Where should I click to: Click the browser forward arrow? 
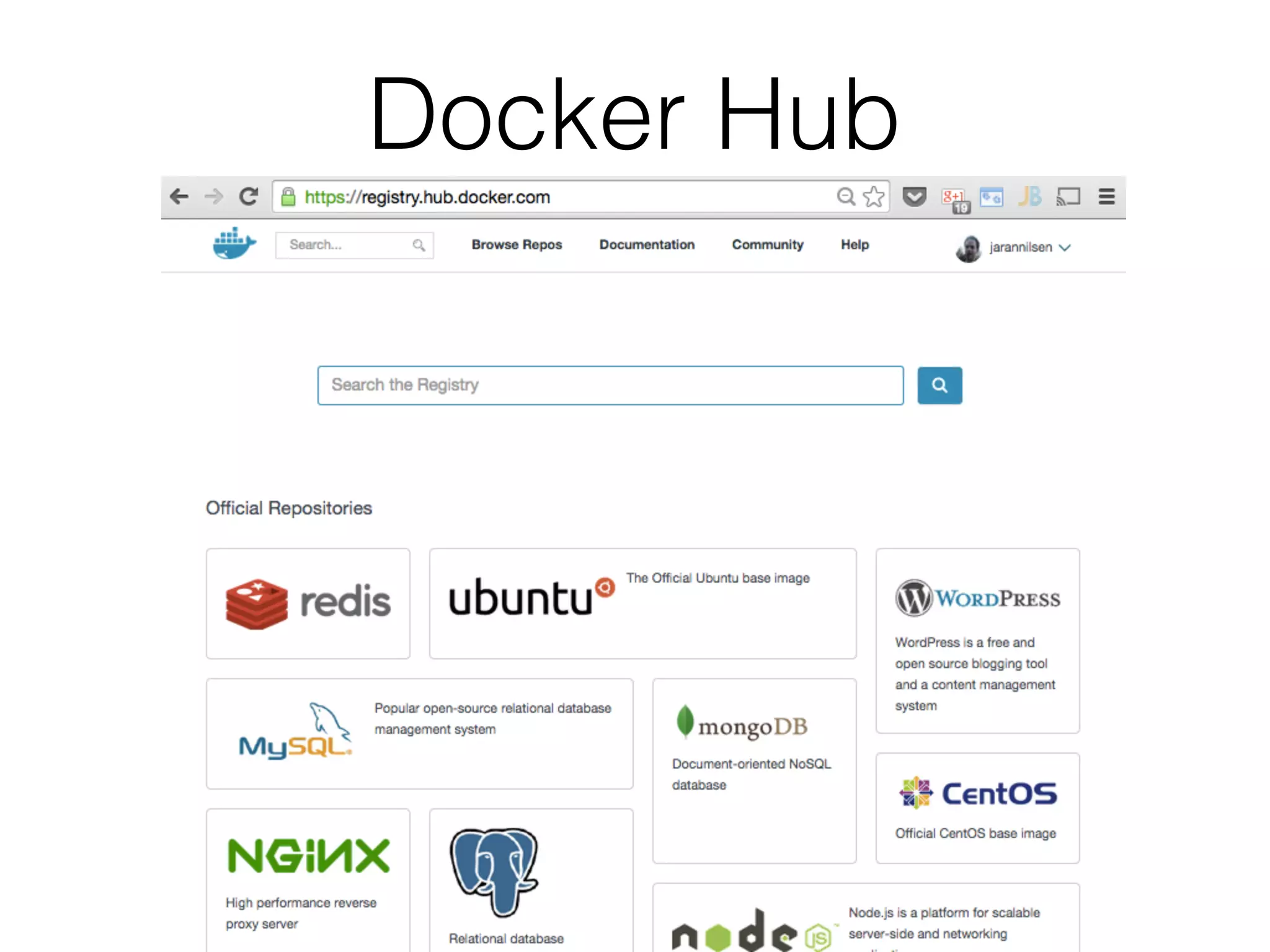pyautogui.click(x=213, y=197)
